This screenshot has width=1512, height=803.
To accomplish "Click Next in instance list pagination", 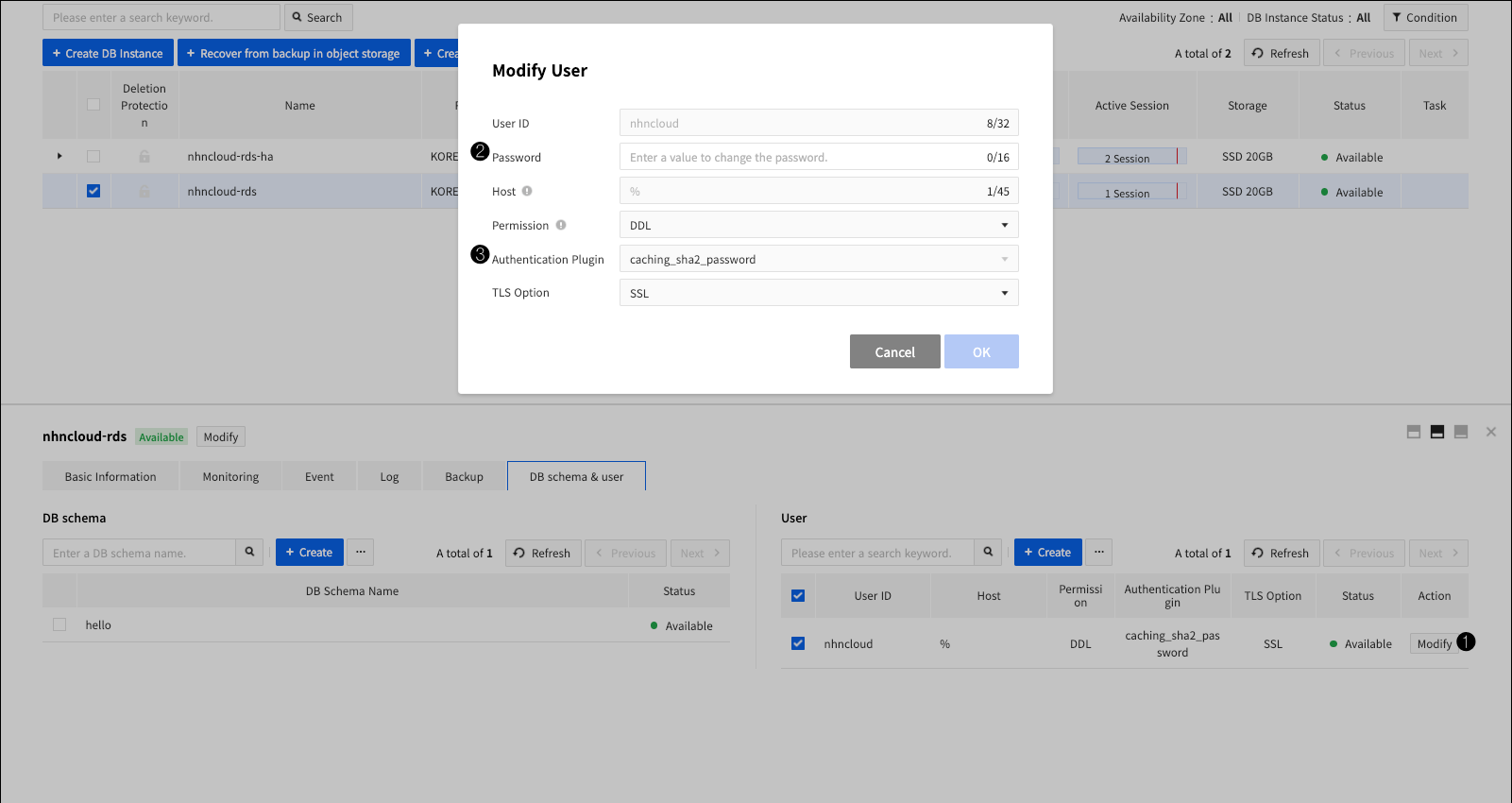I will tap(1438, 53).
